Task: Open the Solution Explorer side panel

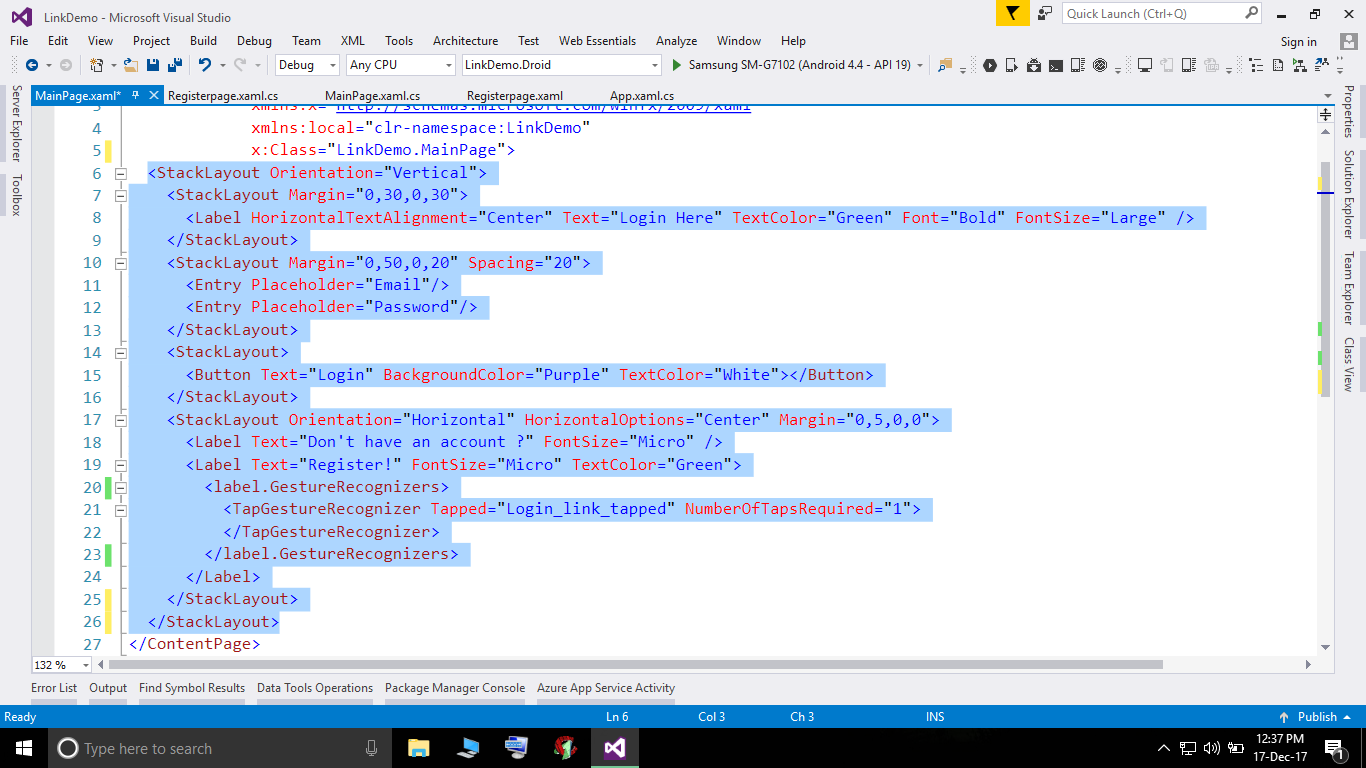Action: click(x=1355, y=192)
